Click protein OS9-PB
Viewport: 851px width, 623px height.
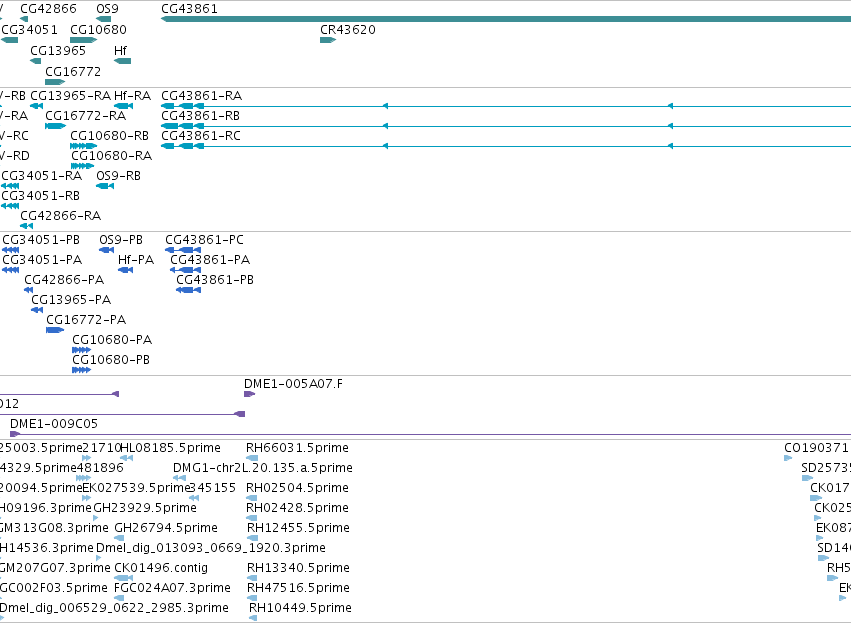pos(106,250)
